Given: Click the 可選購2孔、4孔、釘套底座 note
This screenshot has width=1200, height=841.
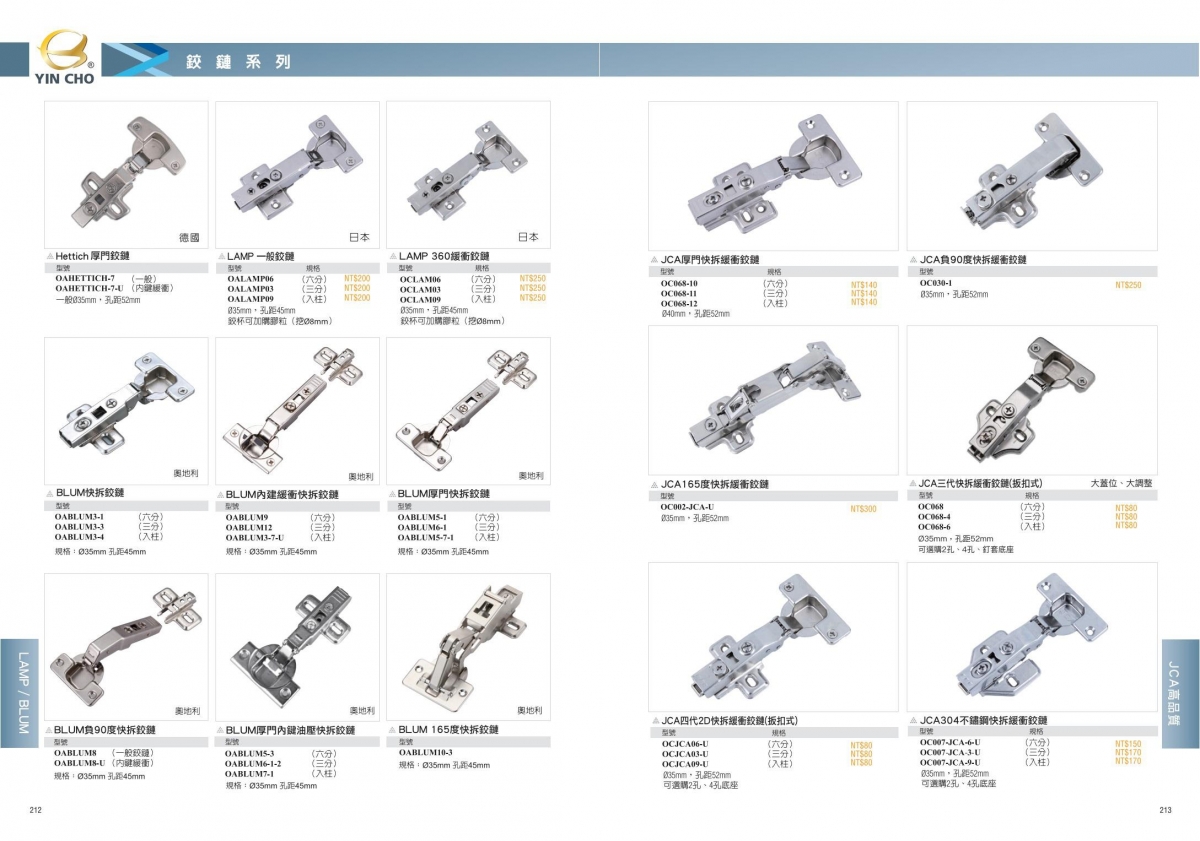Looking at the screenshot, I should [x=965, y=549].
